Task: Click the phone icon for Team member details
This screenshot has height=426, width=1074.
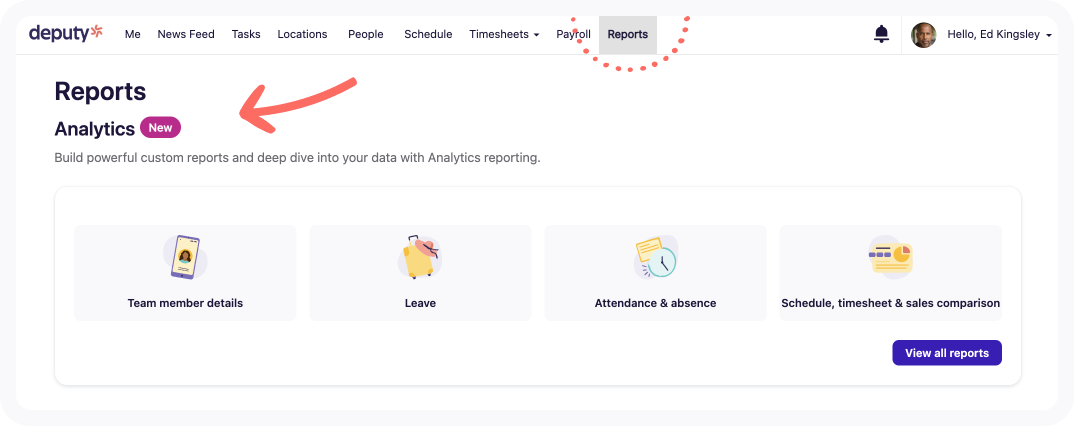Action: 185,258
